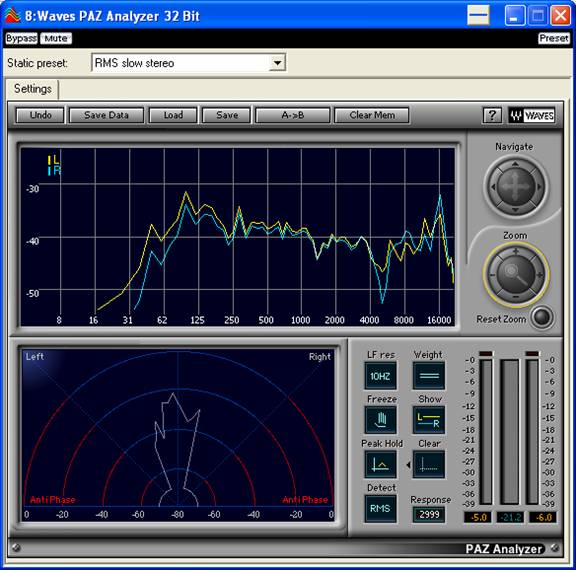Click the 1000 frequency label
Viewport: 576px width, 570px height.
300,320
